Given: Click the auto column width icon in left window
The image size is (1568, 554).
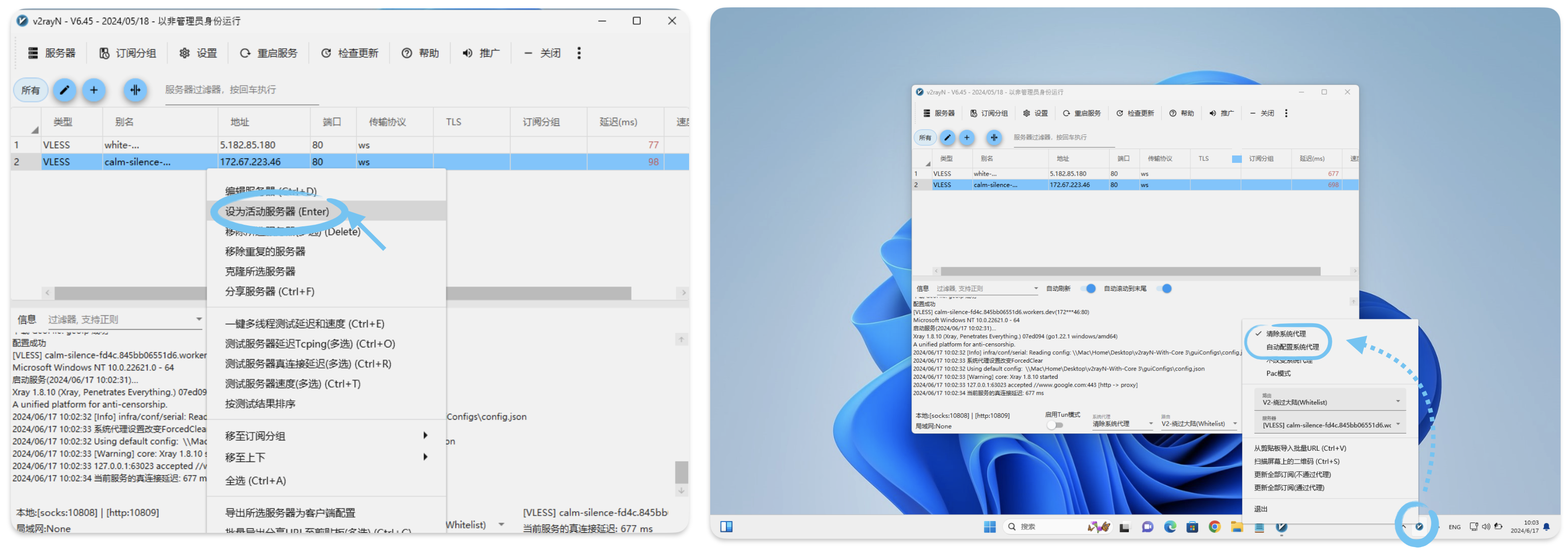Looking at the screenshot, I should [135, 90].
